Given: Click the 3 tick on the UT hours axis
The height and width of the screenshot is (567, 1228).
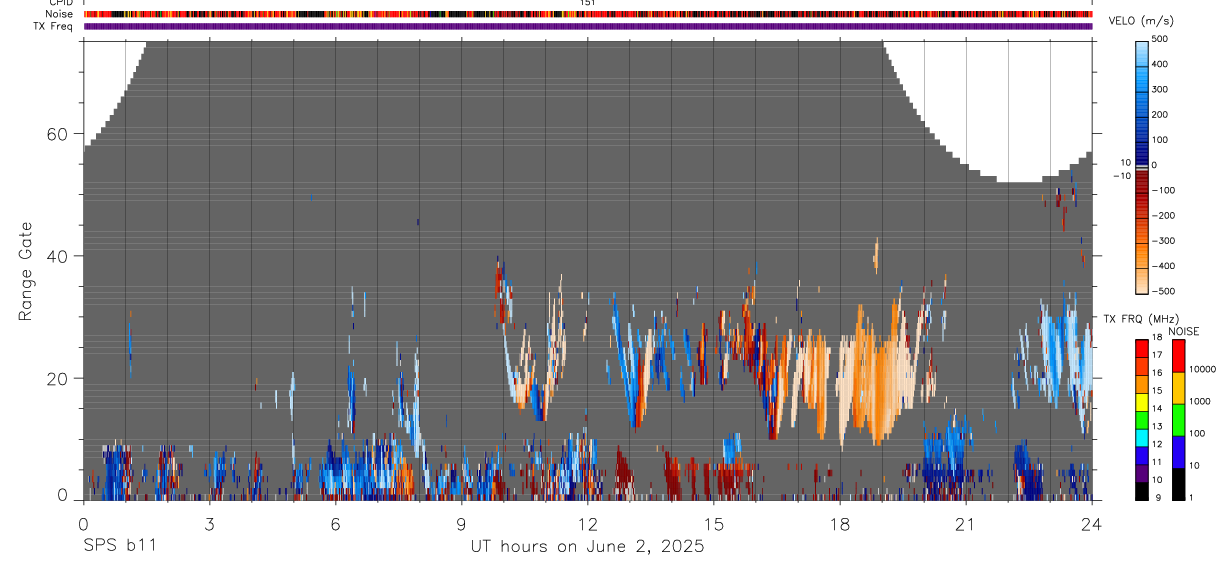Looking at the screenshot, I should click(209, 523).
